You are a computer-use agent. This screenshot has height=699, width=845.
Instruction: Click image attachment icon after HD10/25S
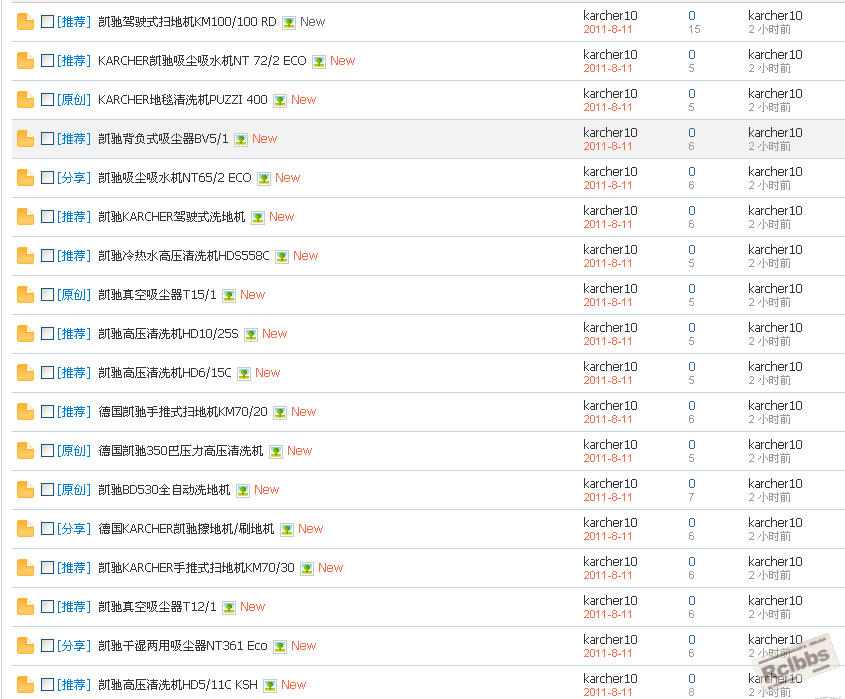pyautogui.click(x=251, y=335)
